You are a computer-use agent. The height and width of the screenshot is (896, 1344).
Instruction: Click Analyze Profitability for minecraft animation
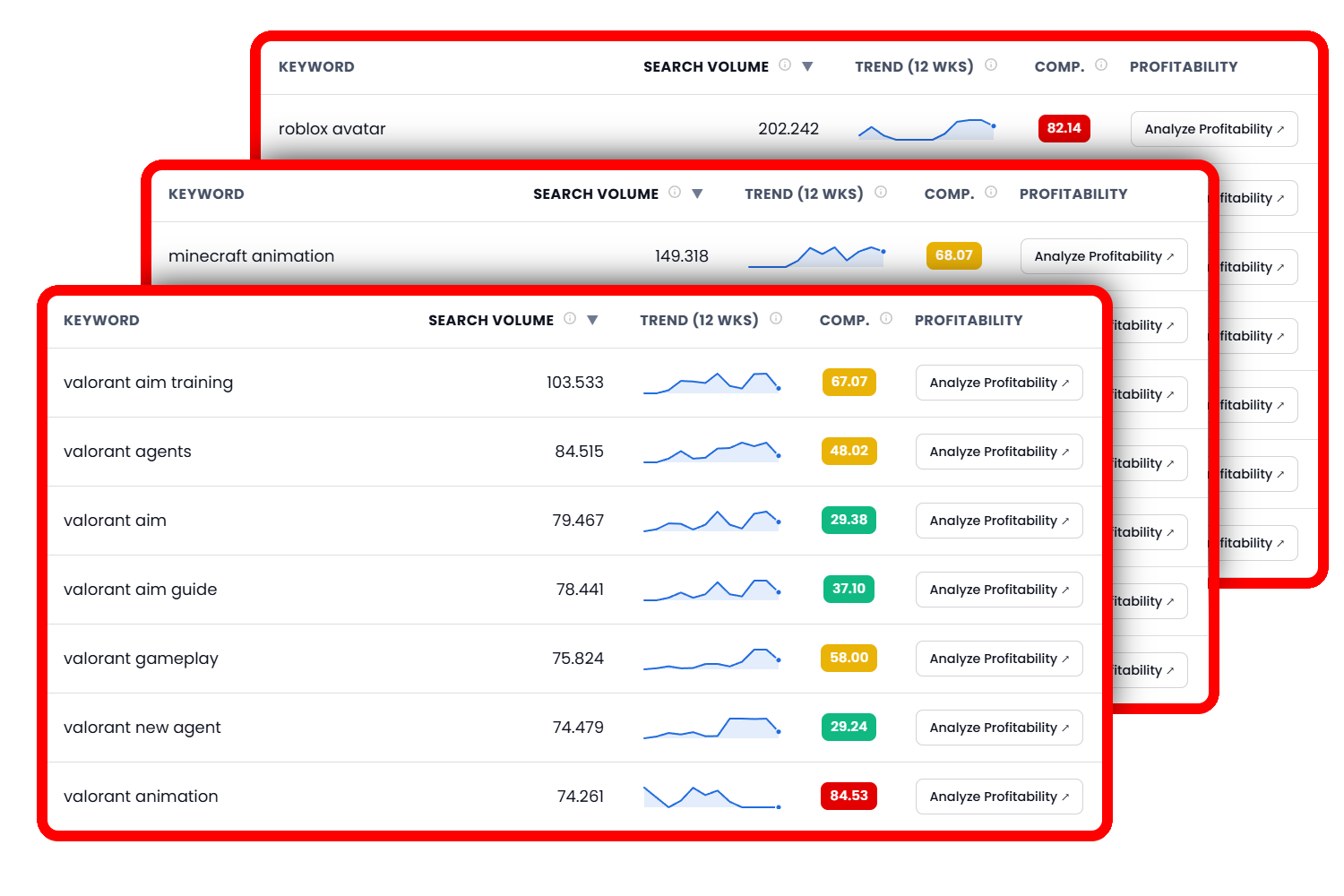pyautogui.click(x=1103, y=255)
